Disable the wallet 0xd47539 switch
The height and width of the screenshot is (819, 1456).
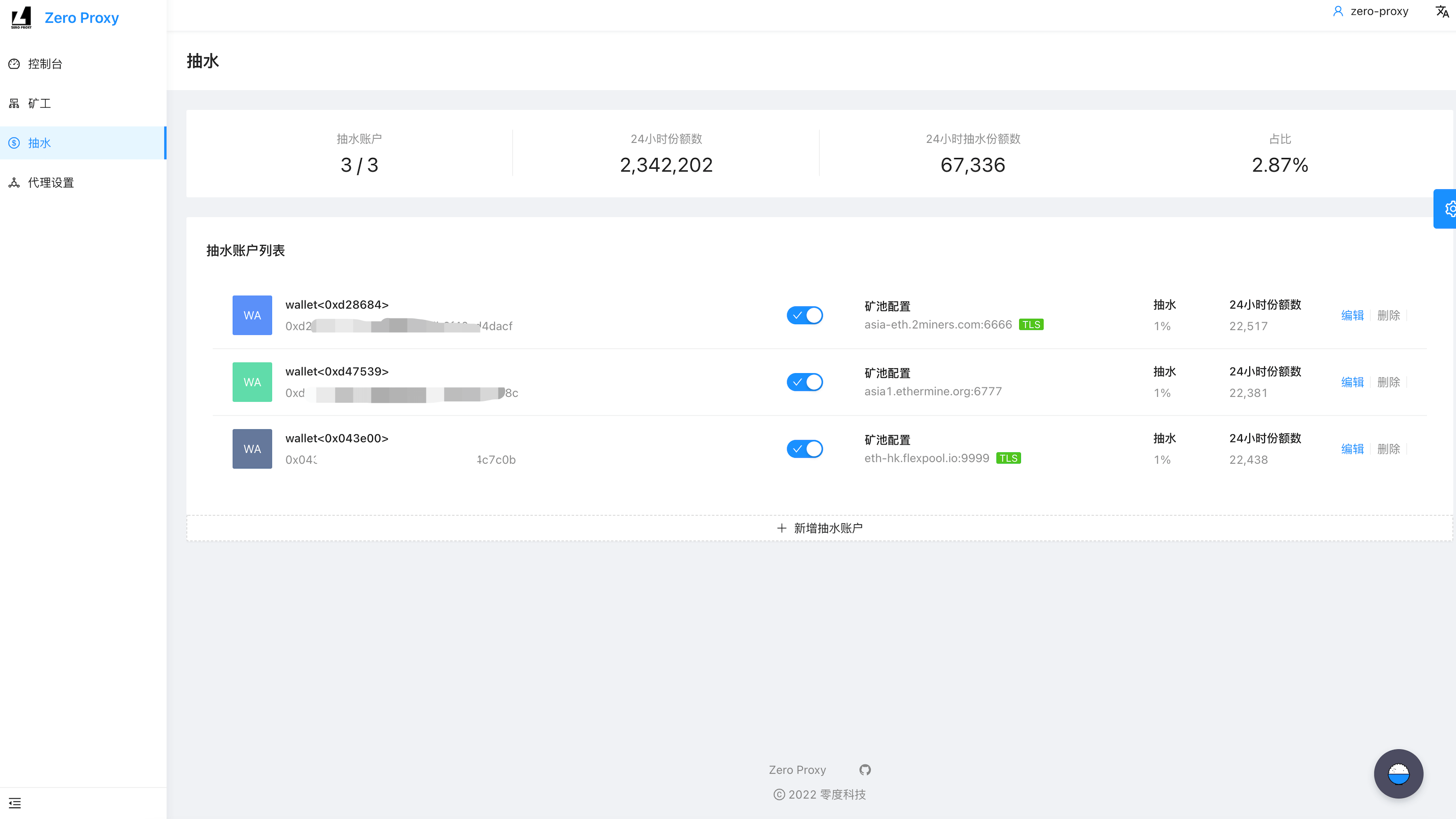(804, 382)
